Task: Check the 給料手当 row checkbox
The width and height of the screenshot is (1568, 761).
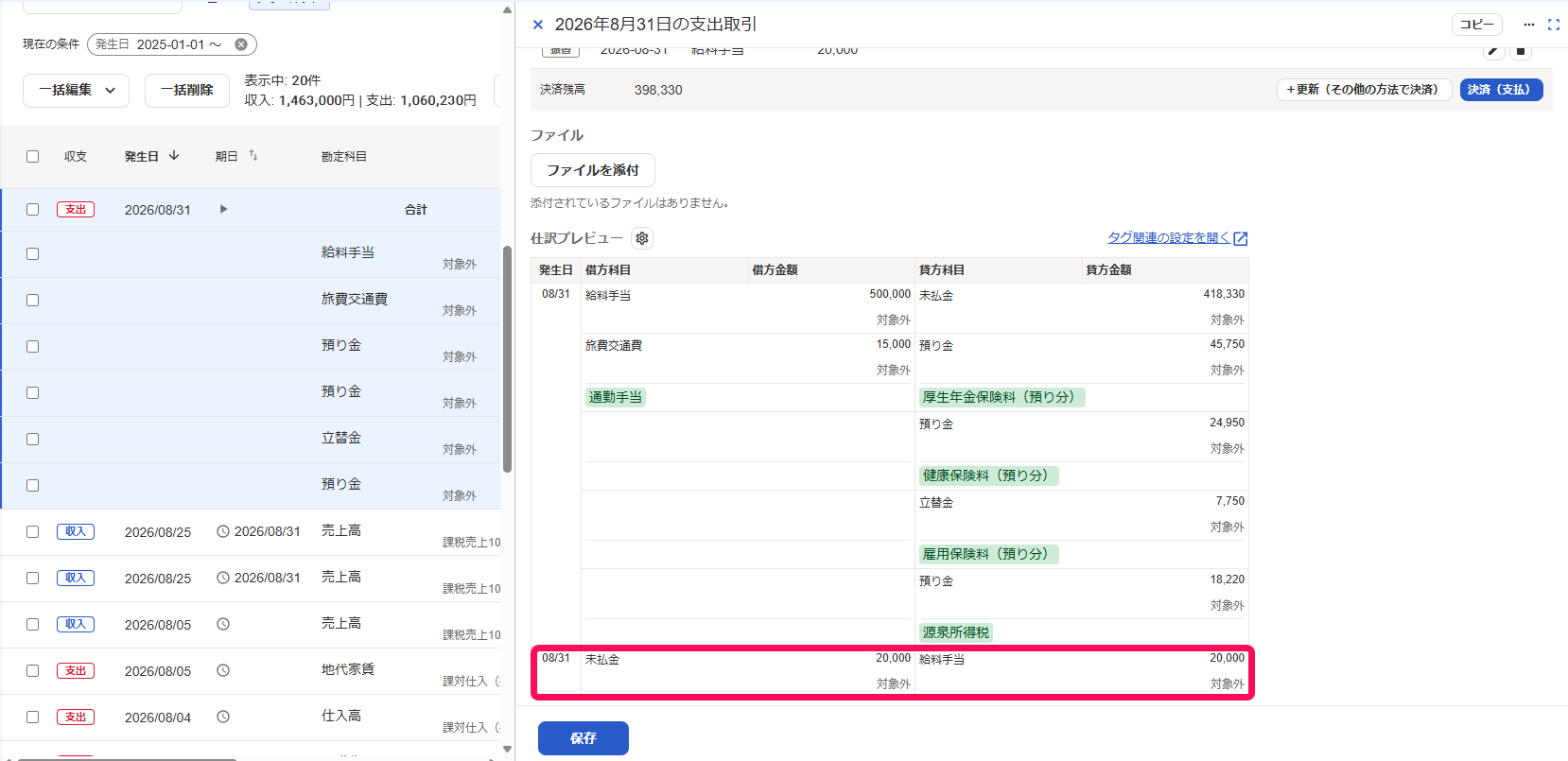Action: (x=33, y=254)
